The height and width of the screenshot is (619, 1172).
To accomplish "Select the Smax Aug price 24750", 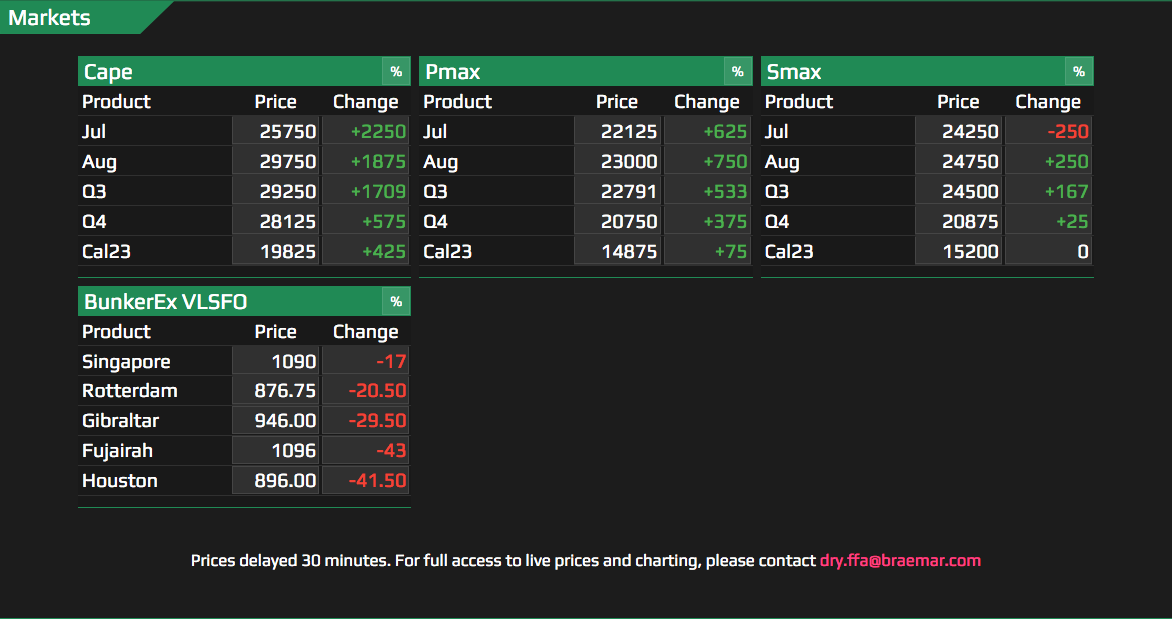I will pos(959,162).
